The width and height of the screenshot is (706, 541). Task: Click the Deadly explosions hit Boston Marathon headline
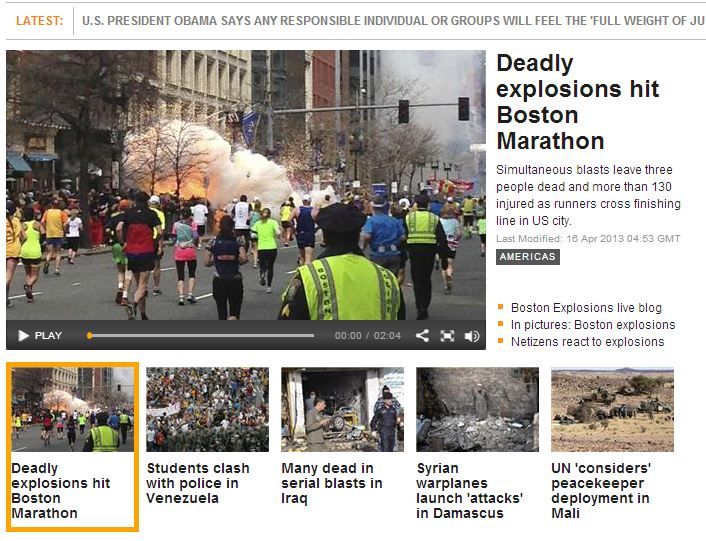click(x=577, y=102)
